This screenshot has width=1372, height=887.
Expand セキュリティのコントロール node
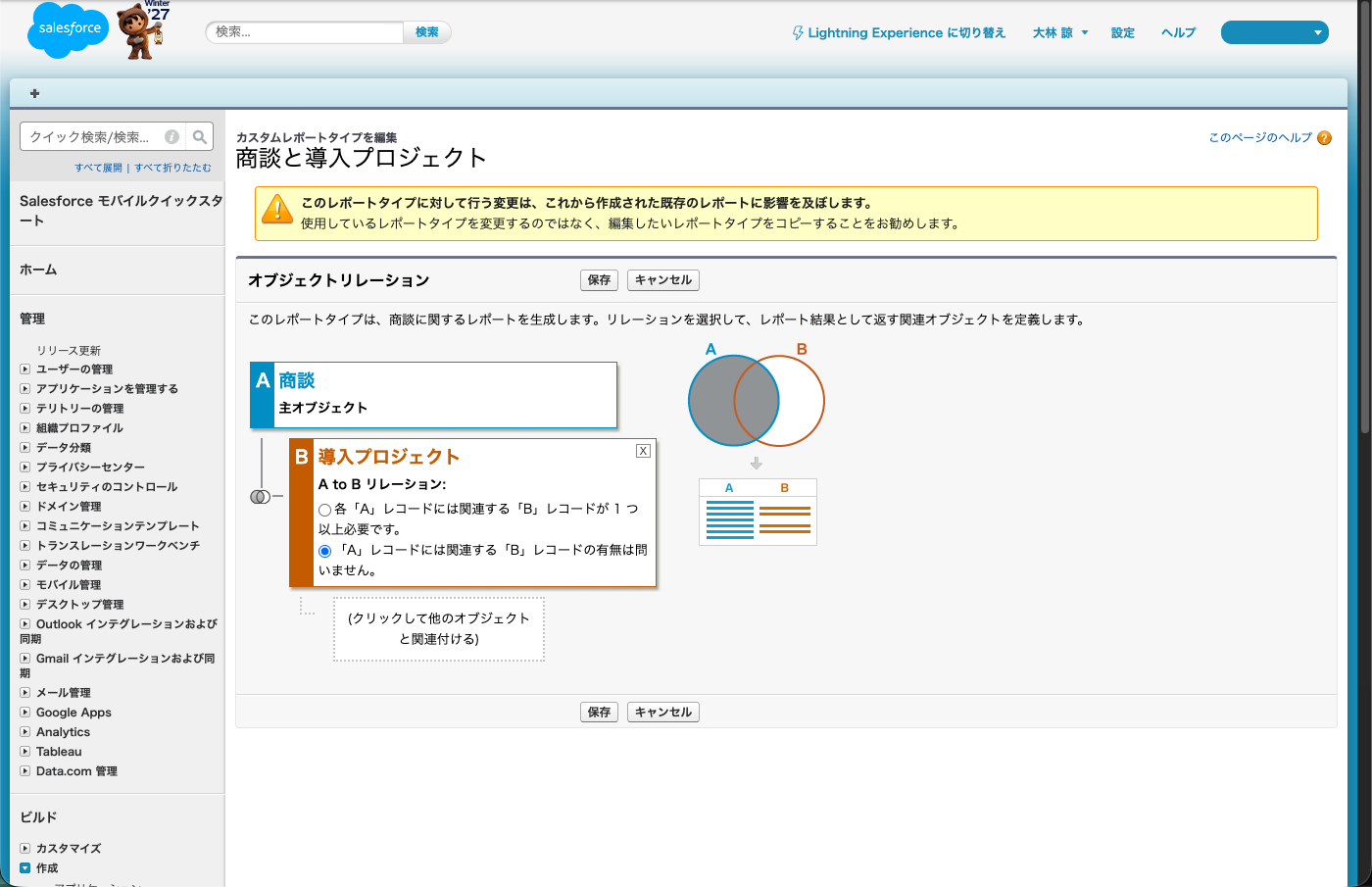coord(25,487)
